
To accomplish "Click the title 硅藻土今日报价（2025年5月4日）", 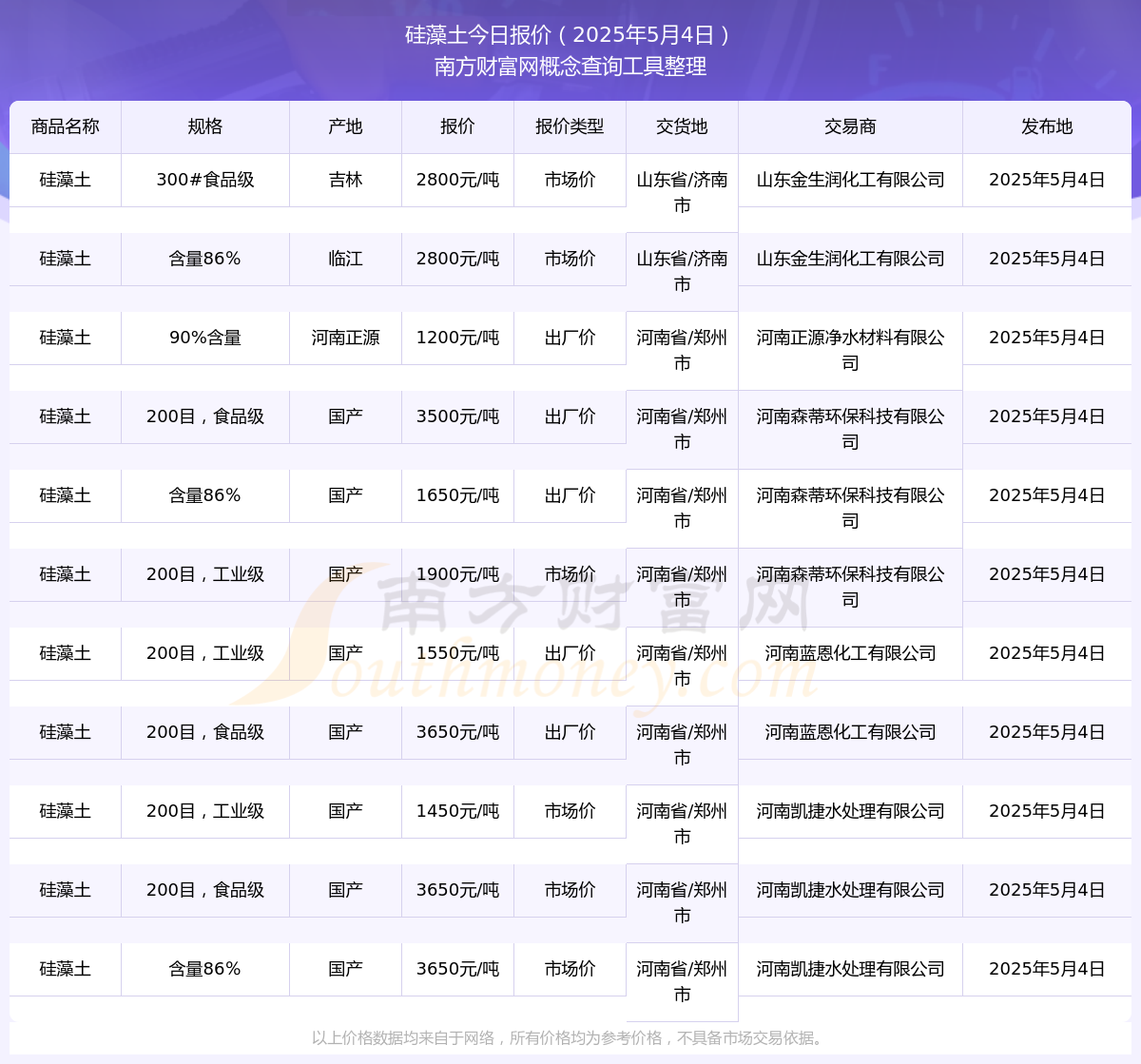I will (570, 35).
